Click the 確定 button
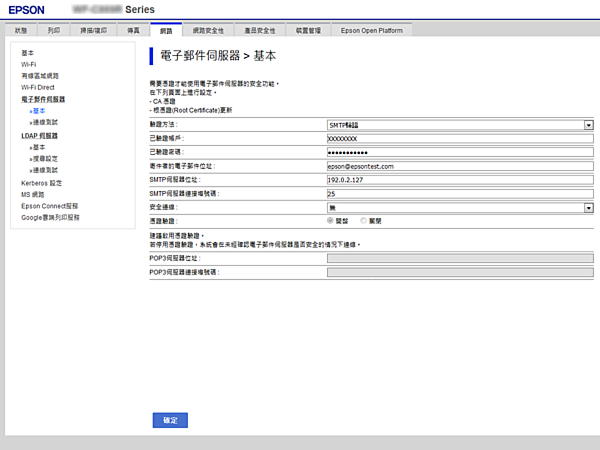 [169, 420]
